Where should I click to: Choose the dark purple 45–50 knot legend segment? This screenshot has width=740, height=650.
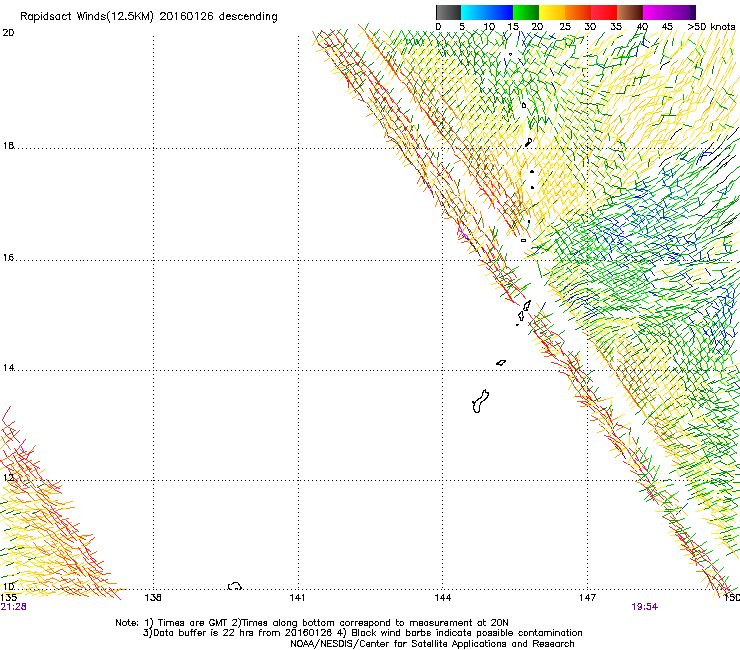682,12
